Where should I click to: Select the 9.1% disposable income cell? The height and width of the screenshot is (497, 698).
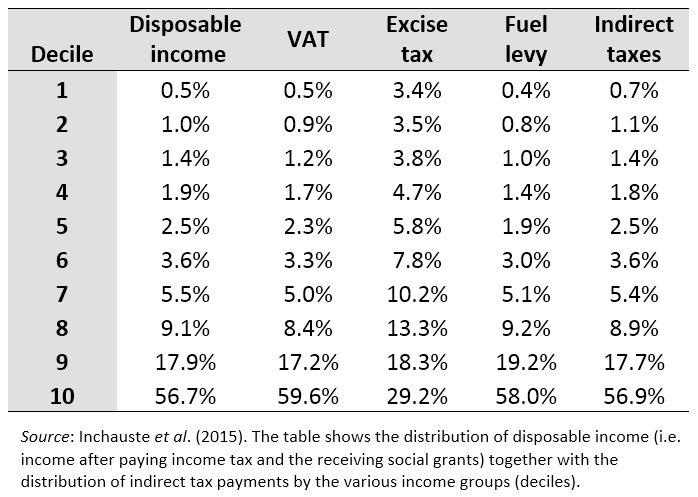pos(188,328)
